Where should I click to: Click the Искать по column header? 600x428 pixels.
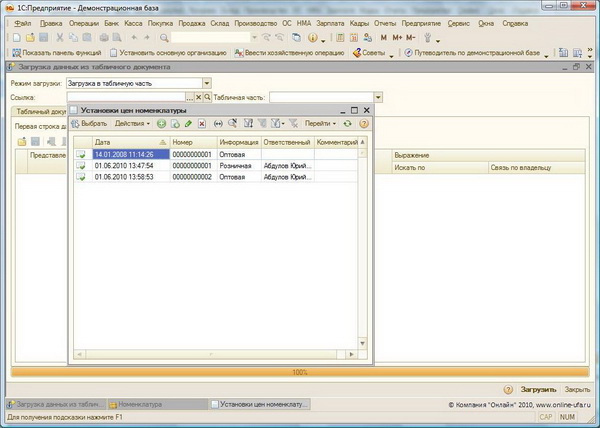440,168
